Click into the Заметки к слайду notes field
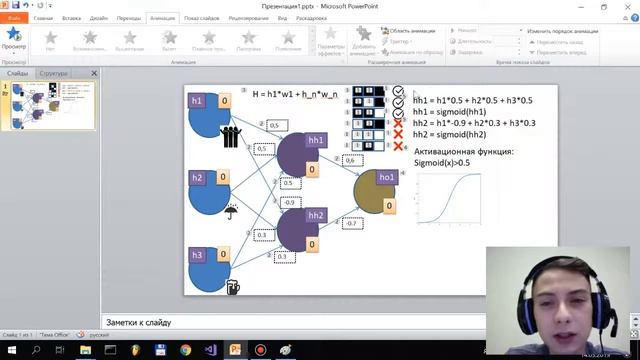 tap(293, 322)
